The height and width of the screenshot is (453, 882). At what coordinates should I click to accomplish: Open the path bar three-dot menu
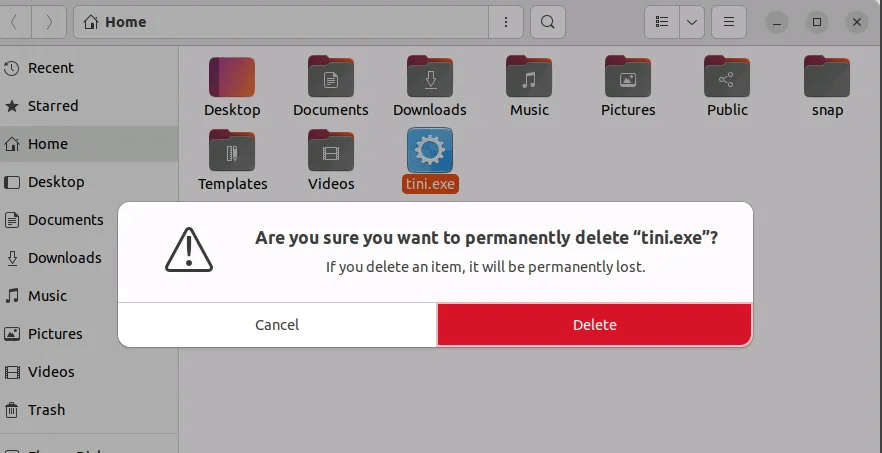click(x=506, y=21)
